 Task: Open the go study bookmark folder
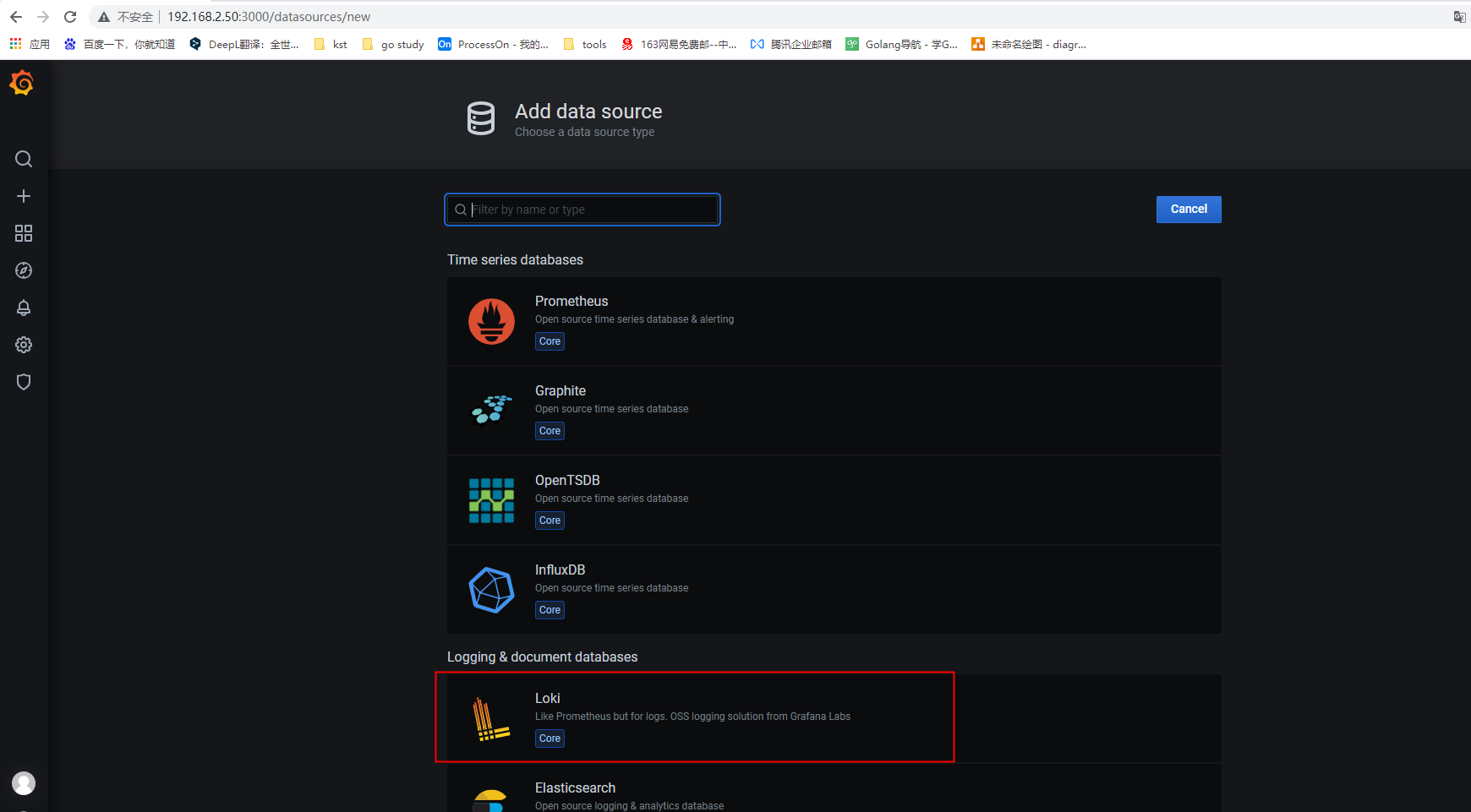(393, 44)
